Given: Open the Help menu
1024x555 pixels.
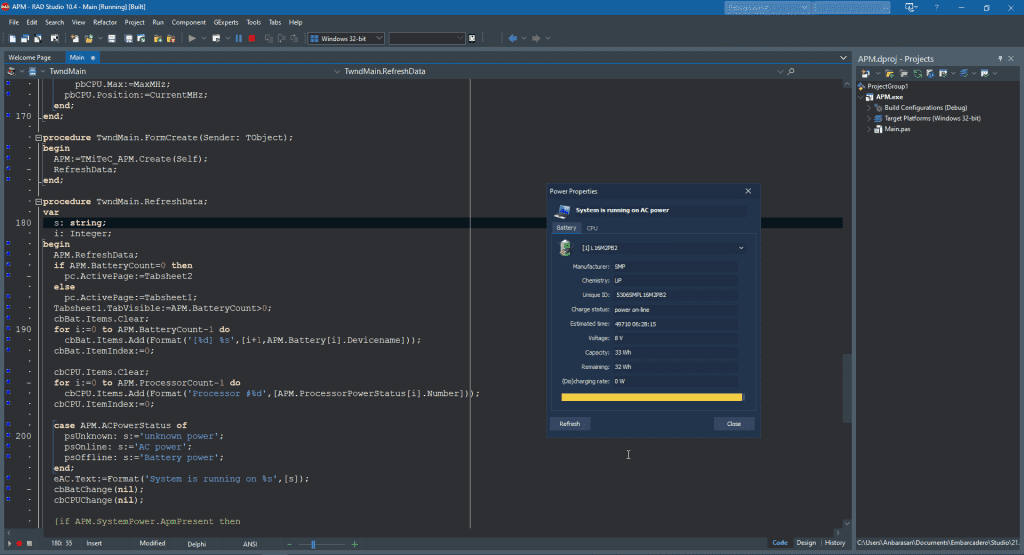Looking at the screenshot, I should (x=296, y=22).
